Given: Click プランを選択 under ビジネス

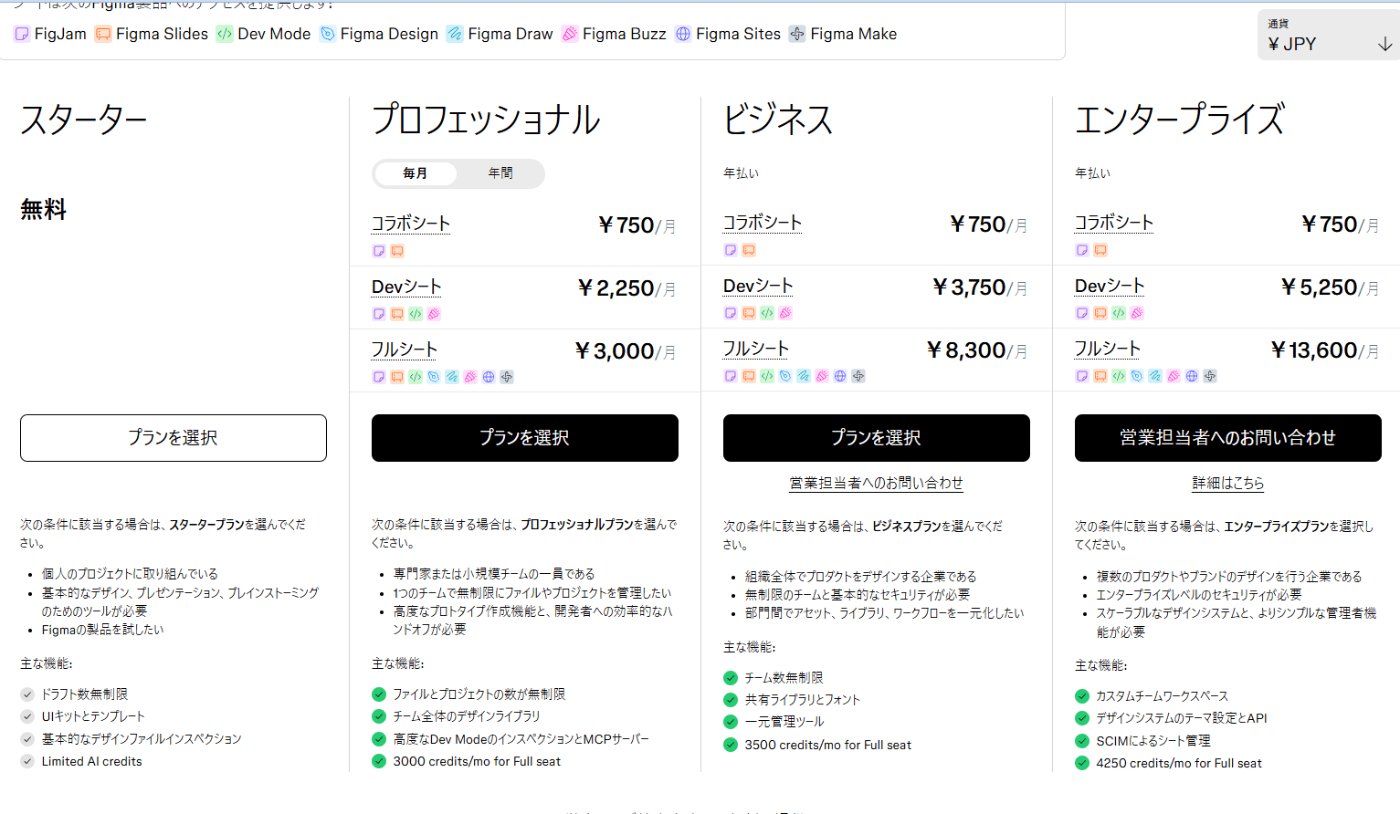Looking at the screenshot, I should (876, 438).
